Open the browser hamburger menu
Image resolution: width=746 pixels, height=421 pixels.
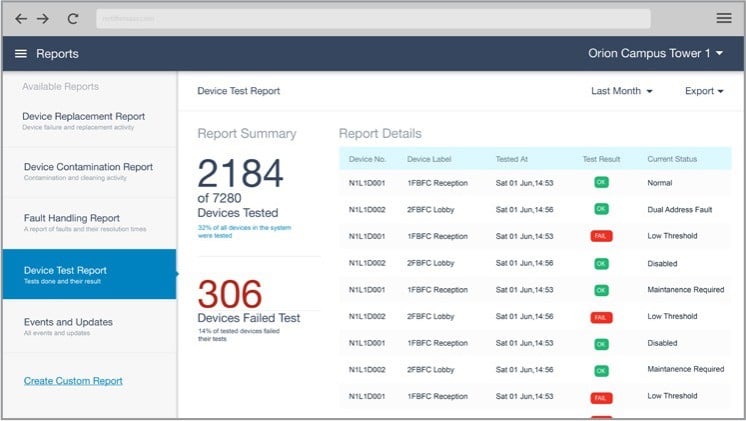(724, 18)
